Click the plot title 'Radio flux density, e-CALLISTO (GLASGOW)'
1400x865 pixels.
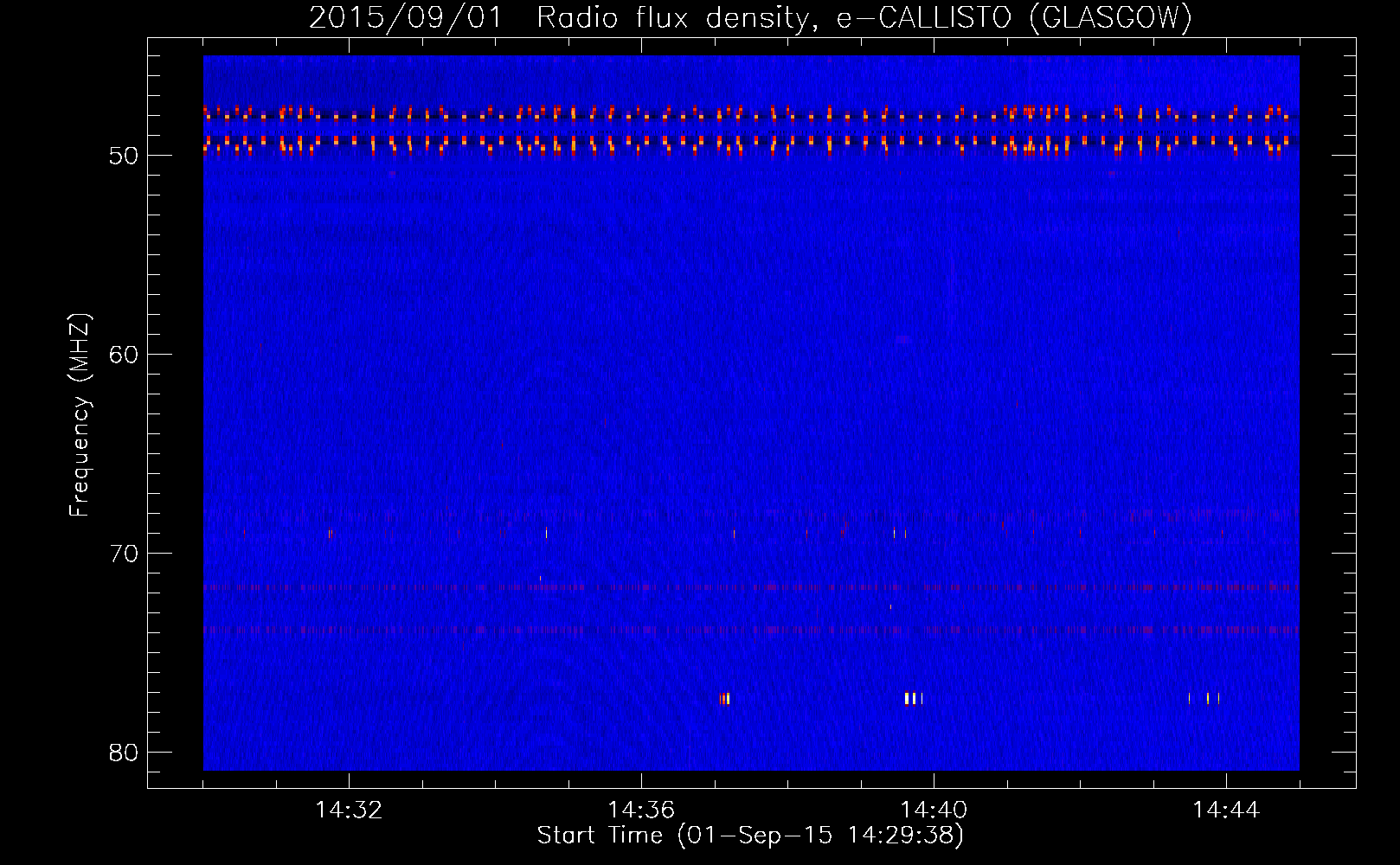pos(864,17)
